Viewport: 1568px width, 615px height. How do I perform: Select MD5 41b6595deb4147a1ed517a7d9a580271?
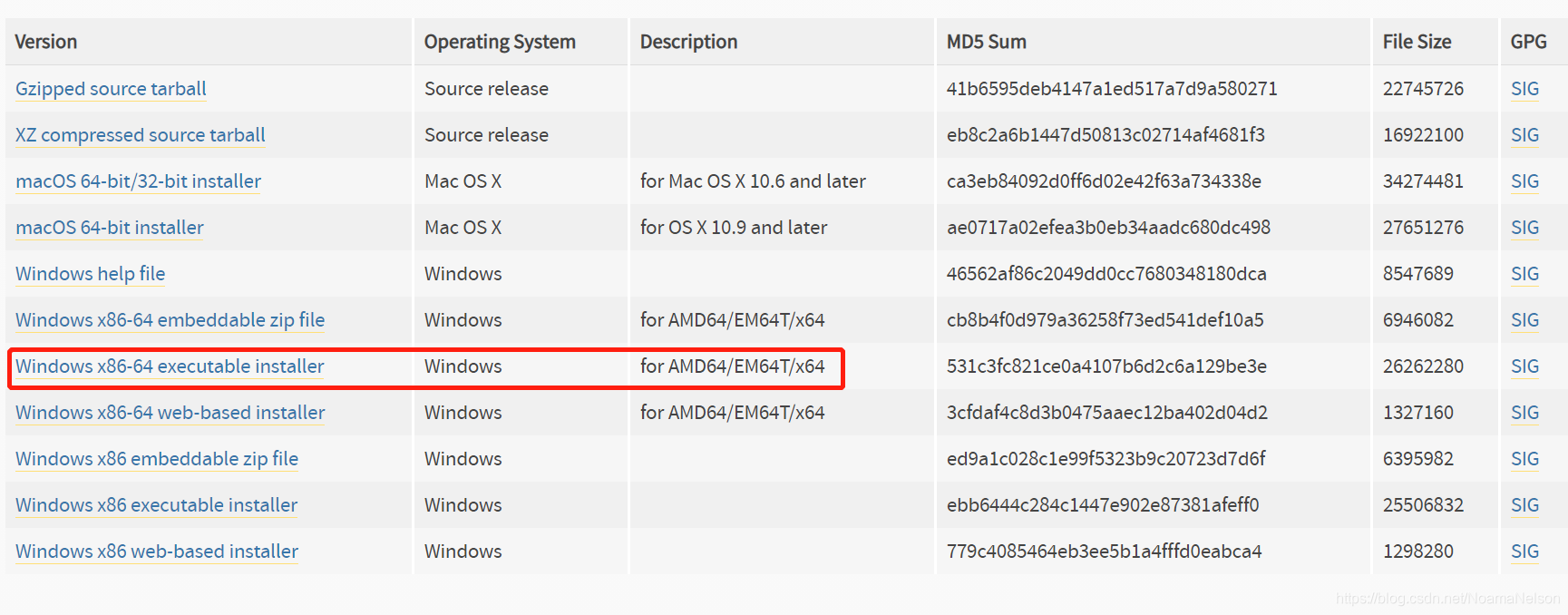[1112, 89]
